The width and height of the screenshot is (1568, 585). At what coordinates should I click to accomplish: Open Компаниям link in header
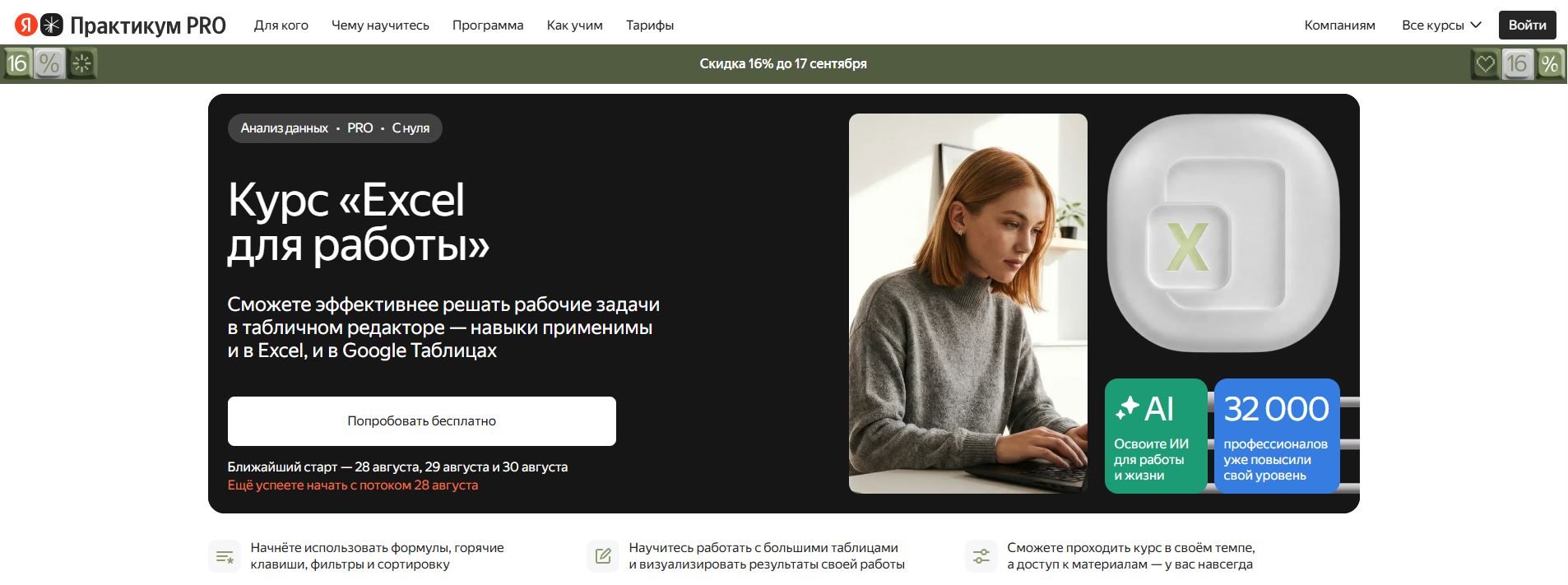1339,26
